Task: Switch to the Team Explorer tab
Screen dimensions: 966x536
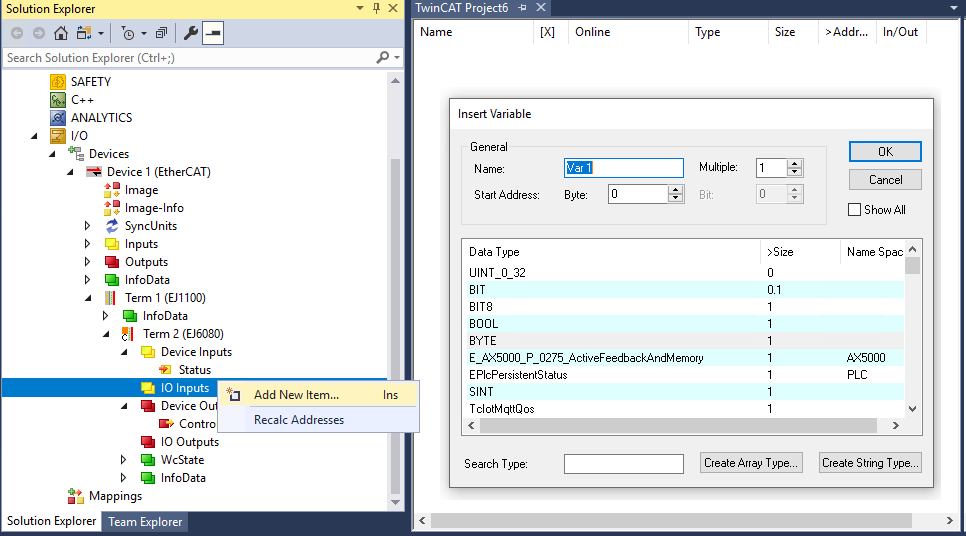Action: coord(145,521)
